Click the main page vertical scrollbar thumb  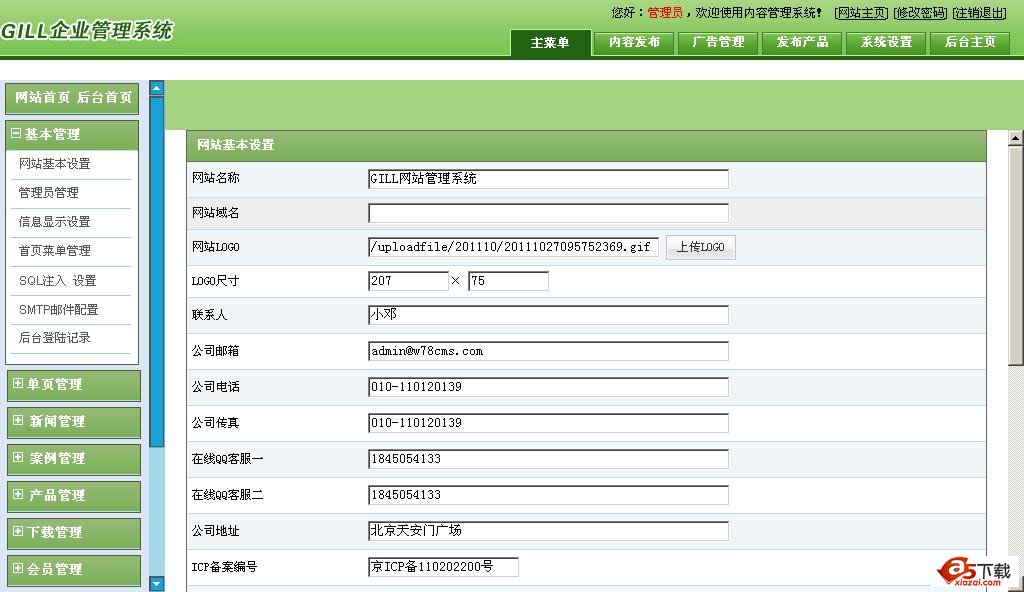[1015, 255]
